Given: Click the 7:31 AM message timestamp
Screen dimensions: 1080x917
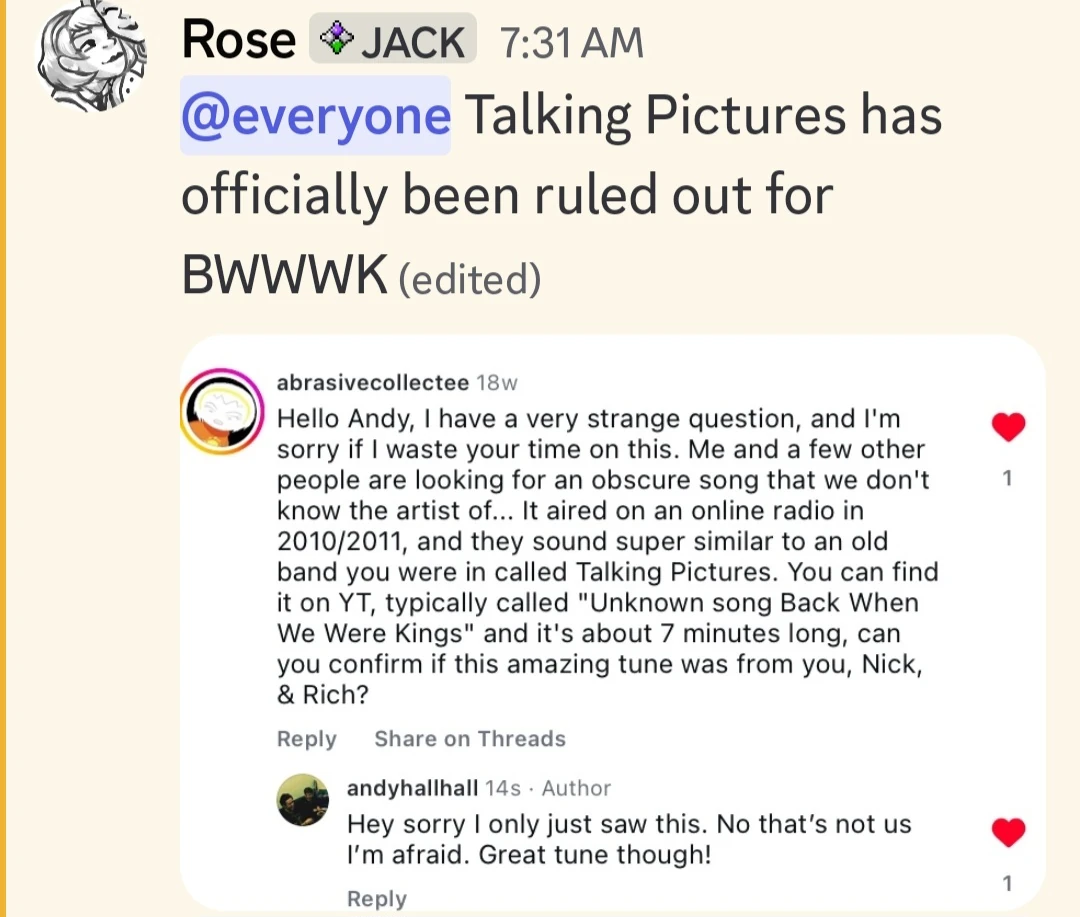Looking at the screenshot, I should coord(571,43).
